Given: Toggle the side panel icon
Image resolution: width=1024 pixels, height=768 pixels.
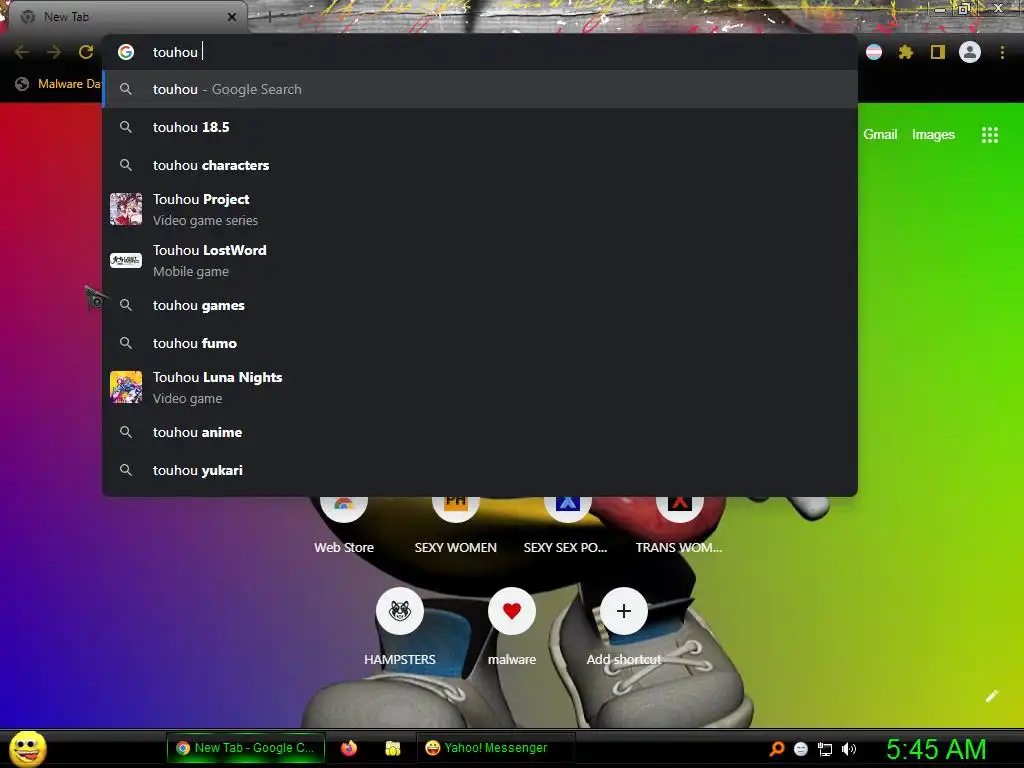Looking at the screenshot, I should click(x=938, y=52).
